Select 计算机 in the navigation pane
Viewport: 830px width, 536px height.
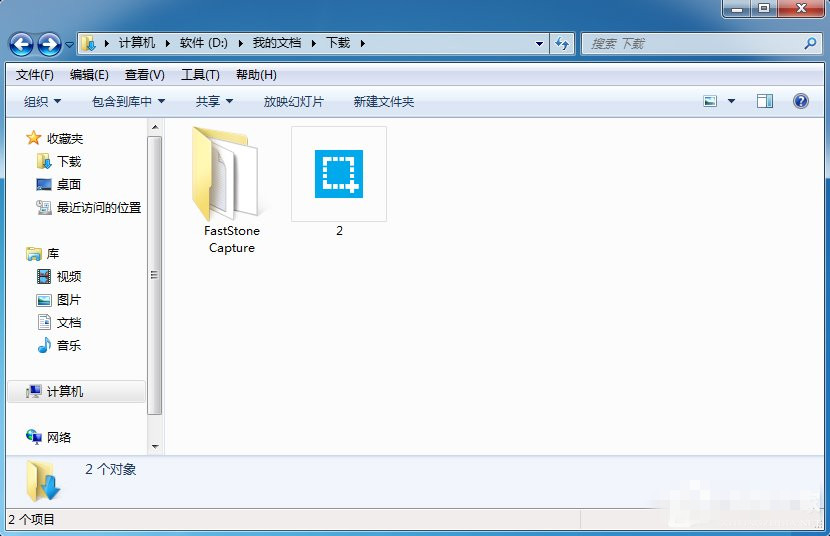[65, 392]
